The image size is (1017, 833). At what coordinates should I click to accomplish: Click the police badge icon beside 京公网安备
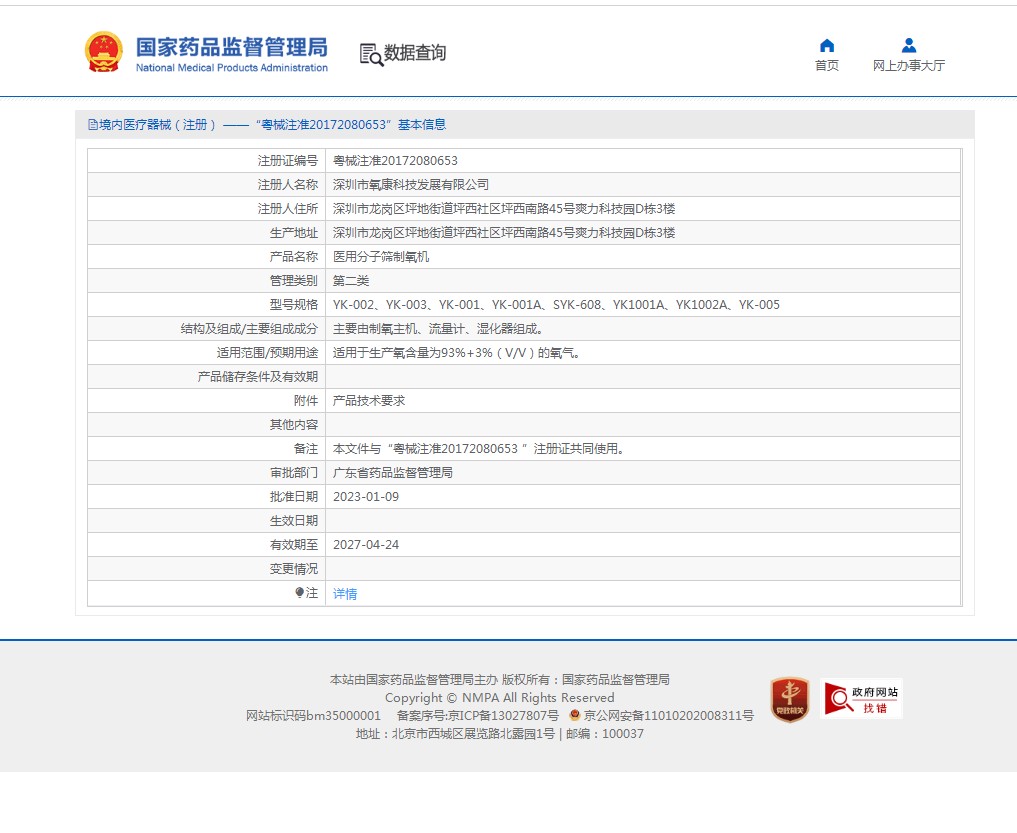(x=574, y=715)
